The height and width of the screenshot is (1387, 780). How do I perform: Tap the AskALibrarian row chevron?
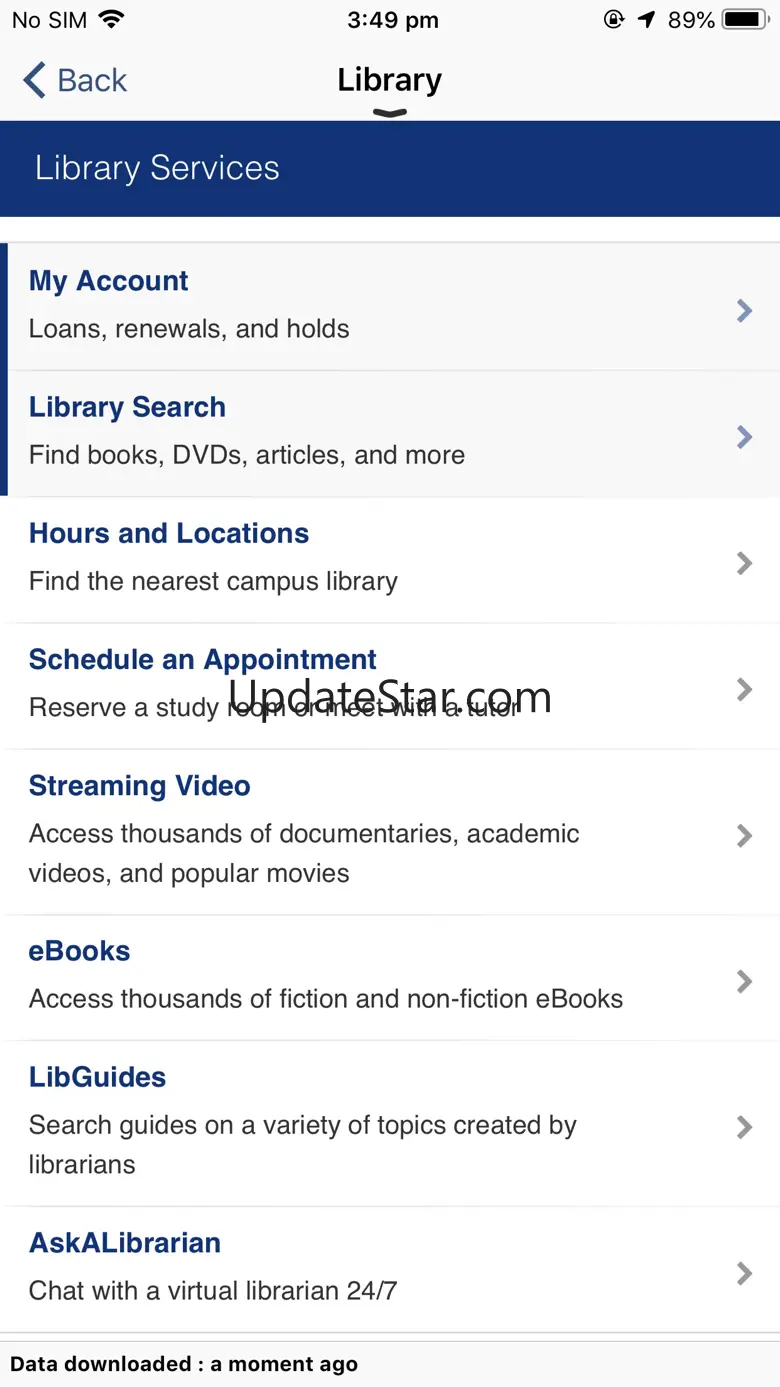click(744, 1273)
